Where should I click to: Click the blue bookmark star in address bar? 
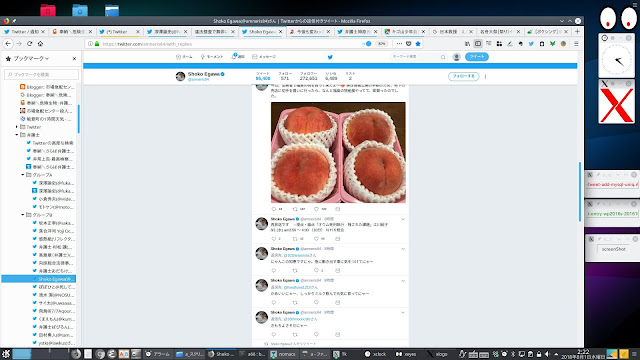(x=418, y=44)
